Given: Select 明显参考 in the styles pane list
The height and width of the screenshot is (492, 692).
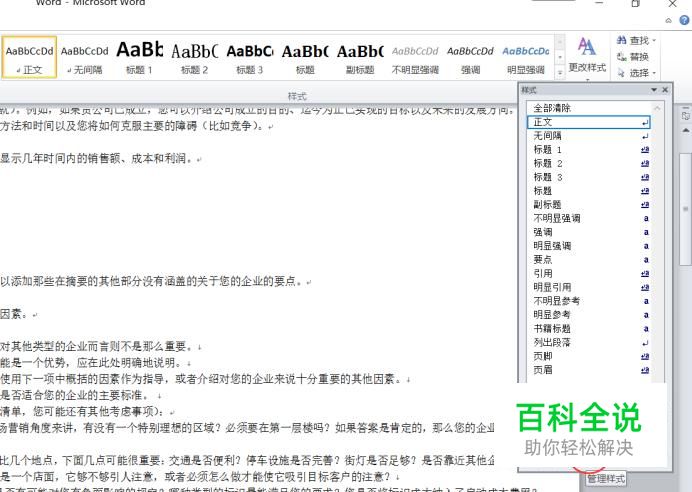Looking at the screenshot, I should (x=589, y=315).
